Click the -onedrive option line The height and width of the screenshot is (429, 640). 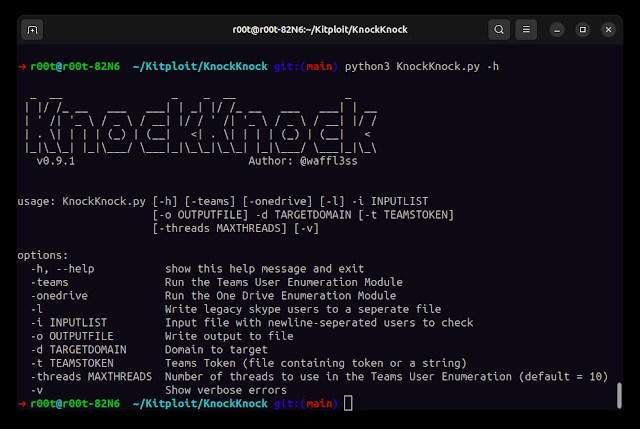point(57,296)
